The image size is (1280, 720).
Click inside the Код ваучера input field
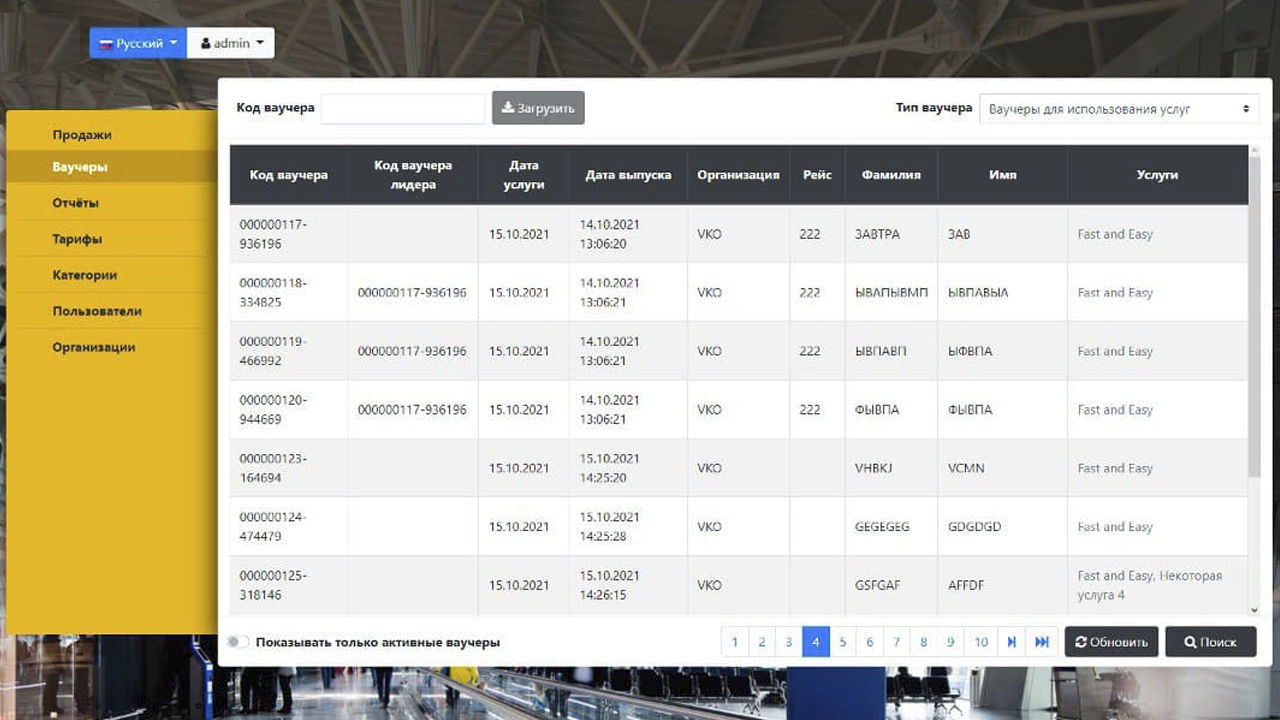point(402,108)
